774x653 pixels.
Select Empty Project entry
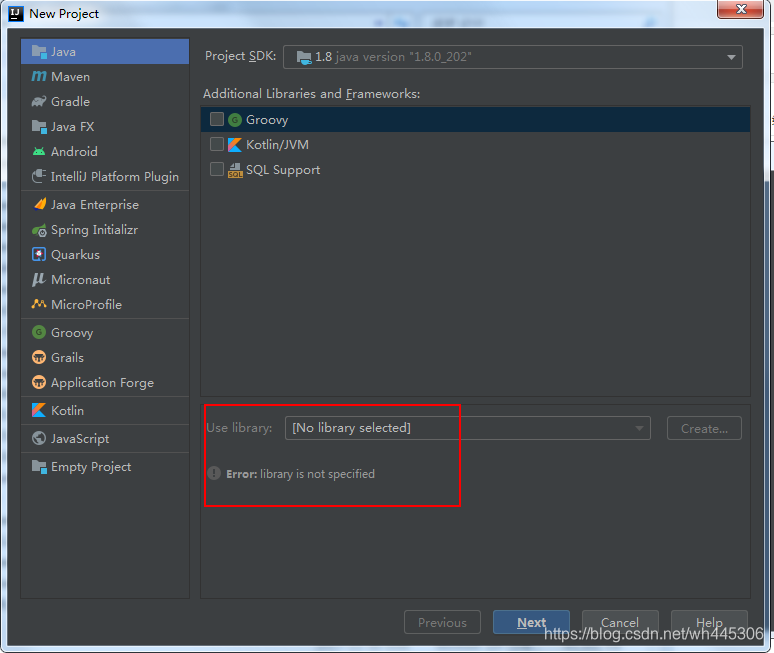pyautogui.click(x=105, y=466)
